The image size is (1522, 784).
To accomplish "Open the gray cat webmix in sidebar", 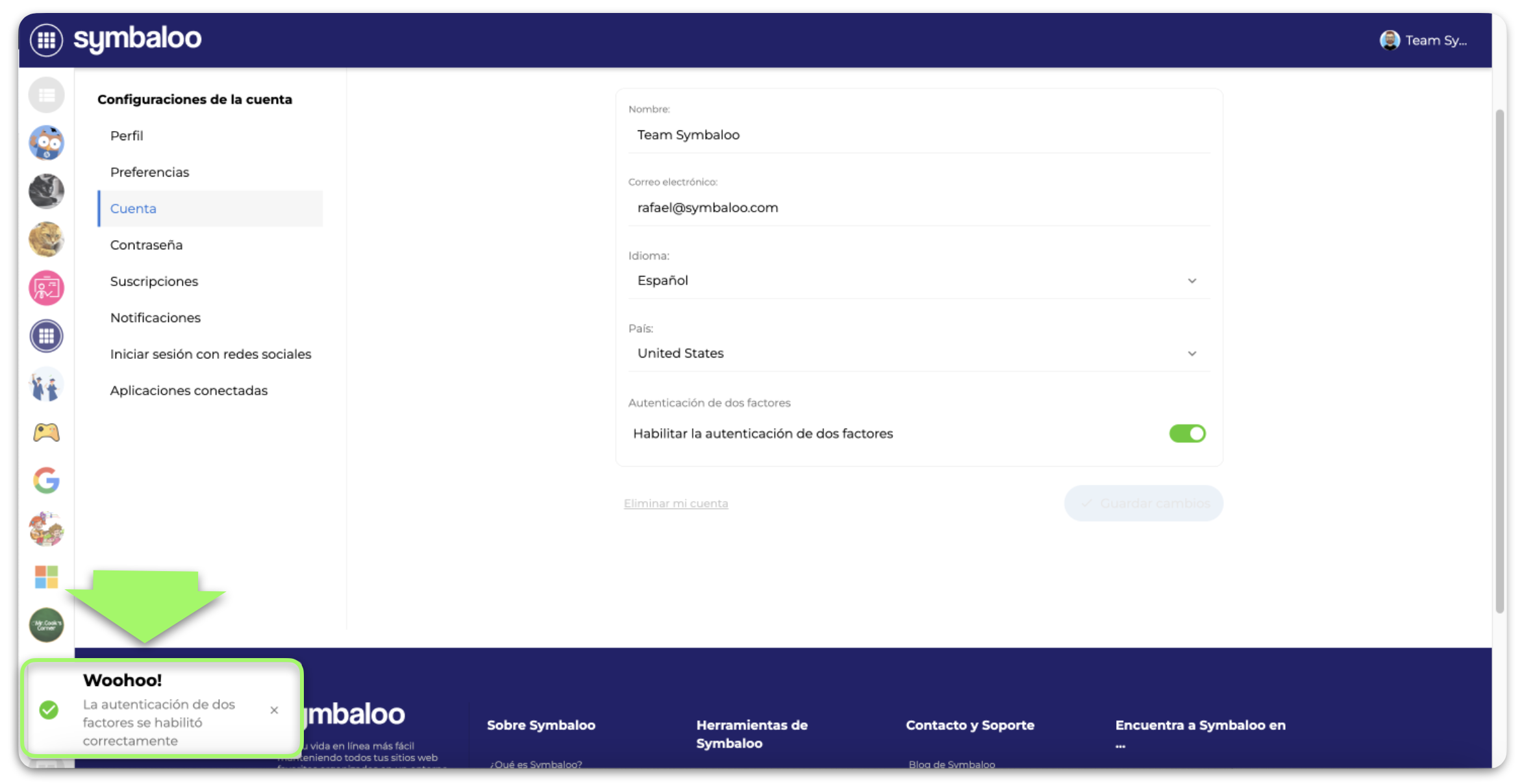I will (47, 191).
